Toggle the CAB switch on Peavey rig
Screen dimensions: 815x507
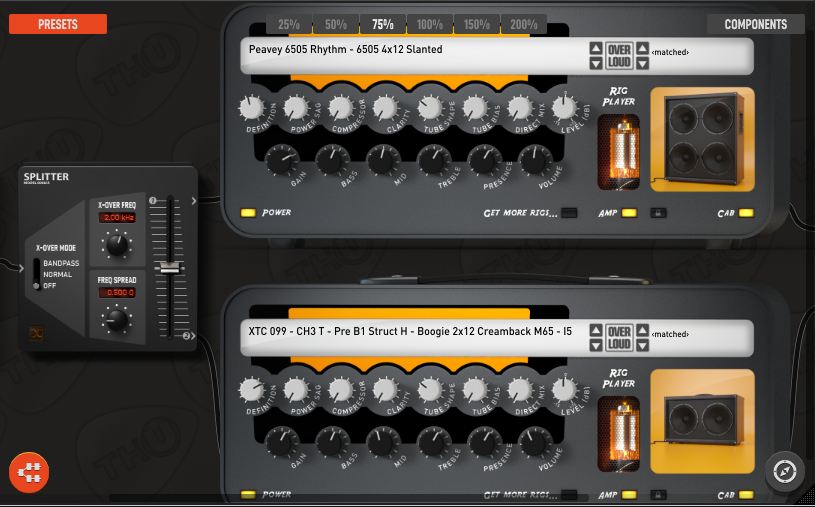746,213
